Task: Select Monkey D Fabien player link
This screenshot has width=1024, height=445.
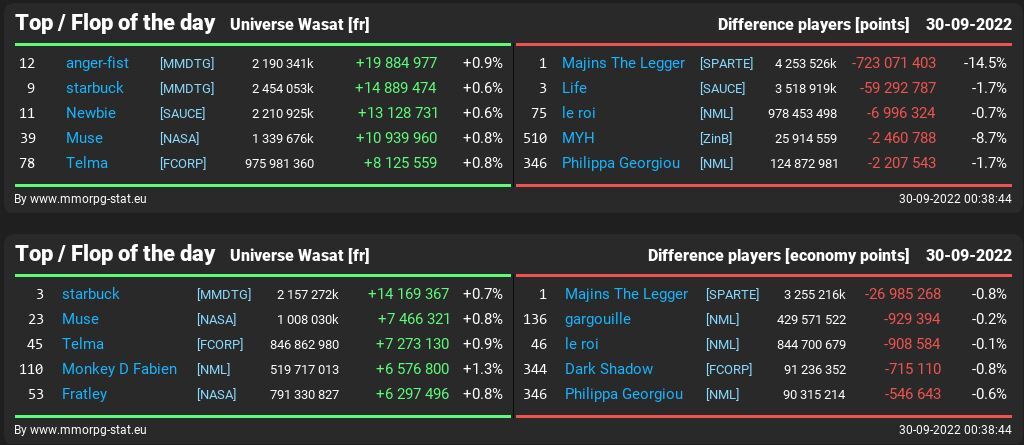Action: tap(119, 369)
